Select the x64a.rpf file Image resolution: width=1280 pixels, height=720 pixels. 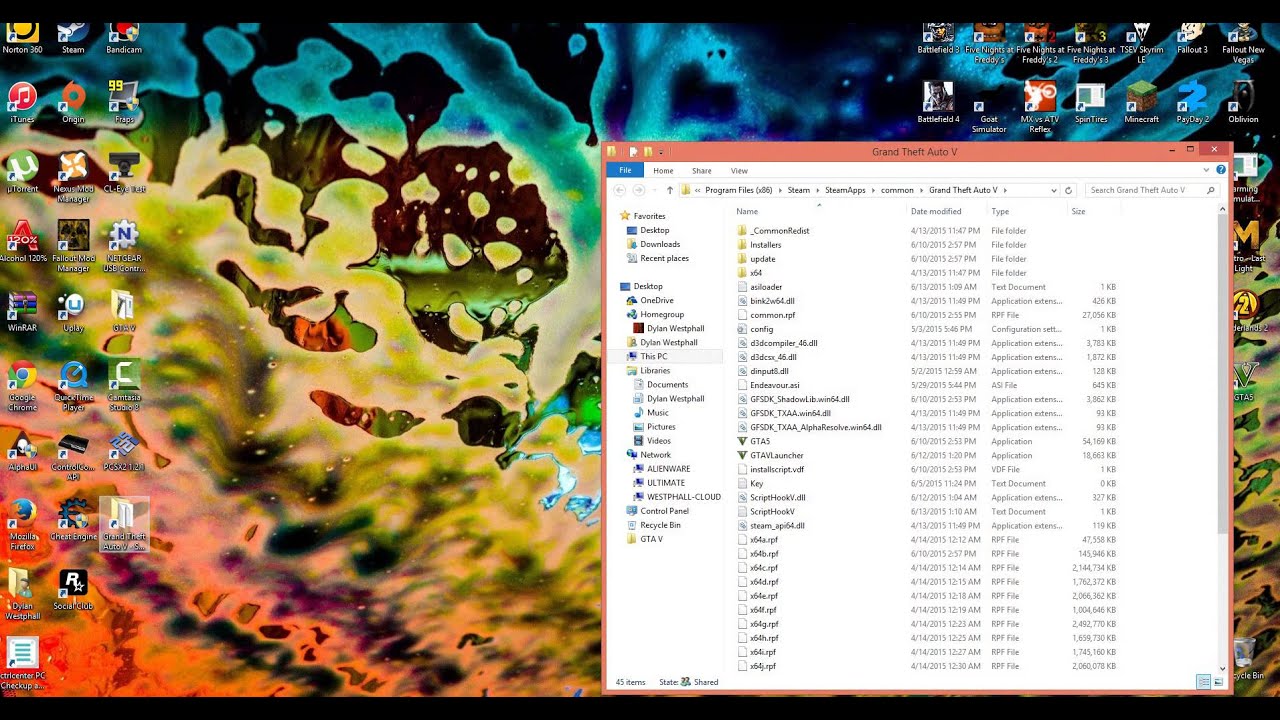(x=926, y=539)
